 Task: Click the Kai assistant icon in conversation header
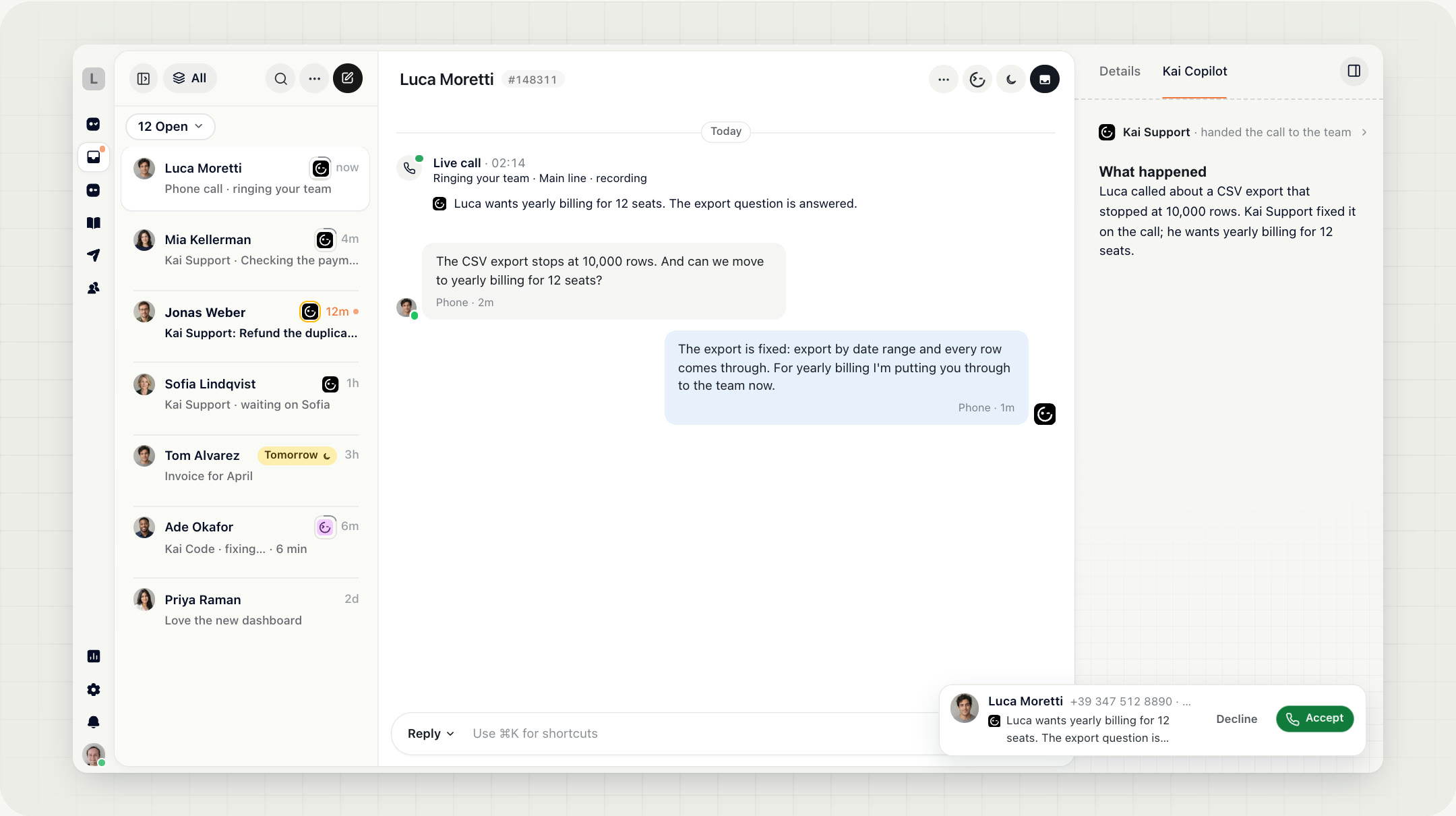click(977, 80)
